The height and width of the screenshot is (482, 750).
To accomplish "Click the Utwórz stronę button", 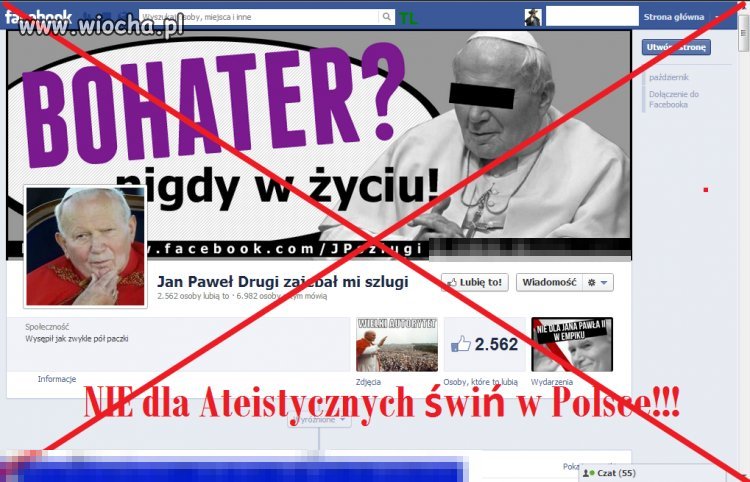I will [676, 47].
